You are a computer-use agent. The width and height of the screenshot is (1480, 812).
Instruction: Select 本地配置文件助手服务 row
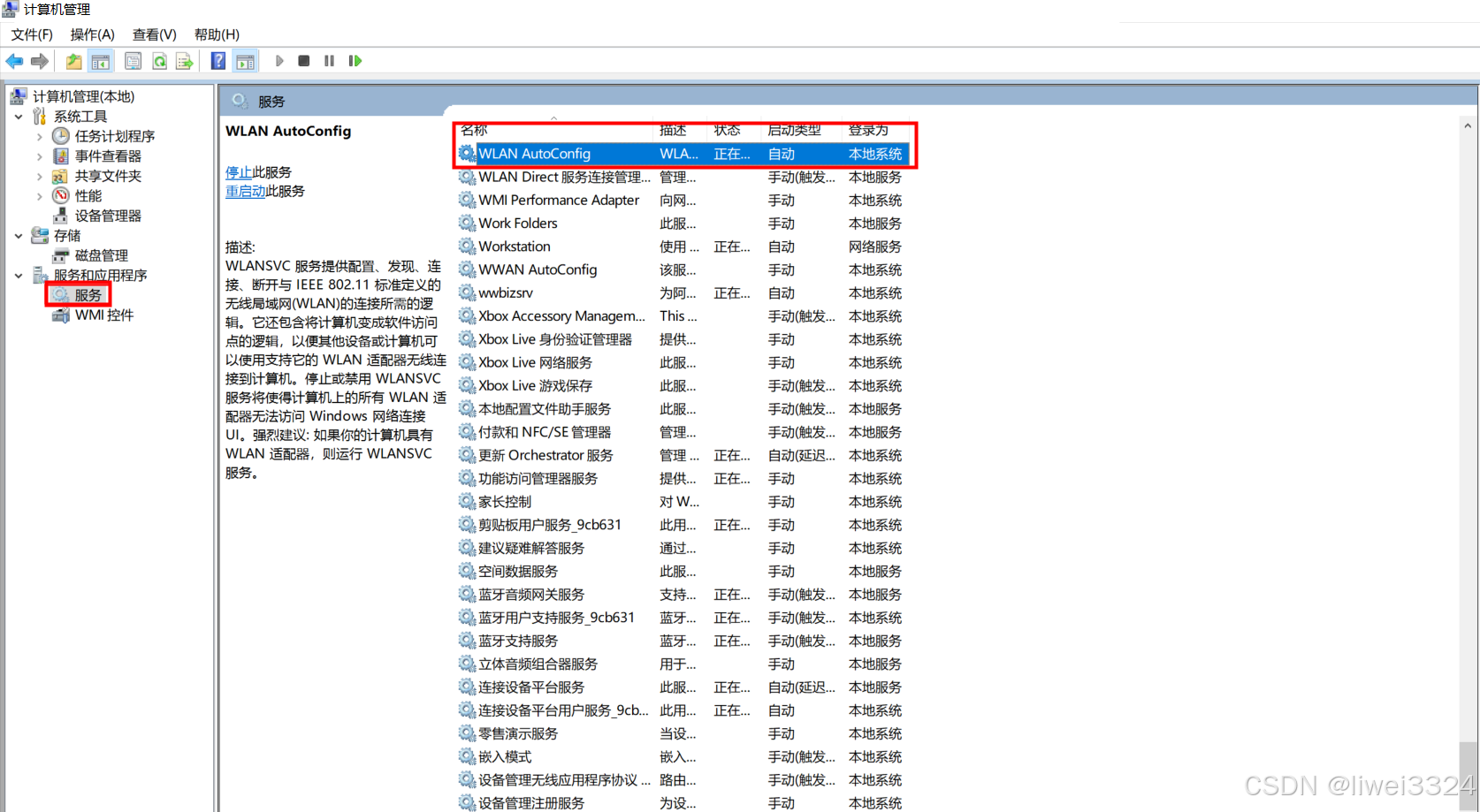coord(683,409)
